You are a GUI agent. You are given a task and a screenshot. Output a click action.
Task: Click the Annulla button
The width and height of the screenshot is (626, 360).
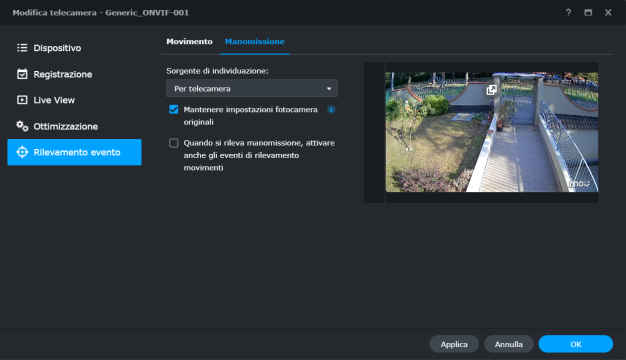coord(509,344)
